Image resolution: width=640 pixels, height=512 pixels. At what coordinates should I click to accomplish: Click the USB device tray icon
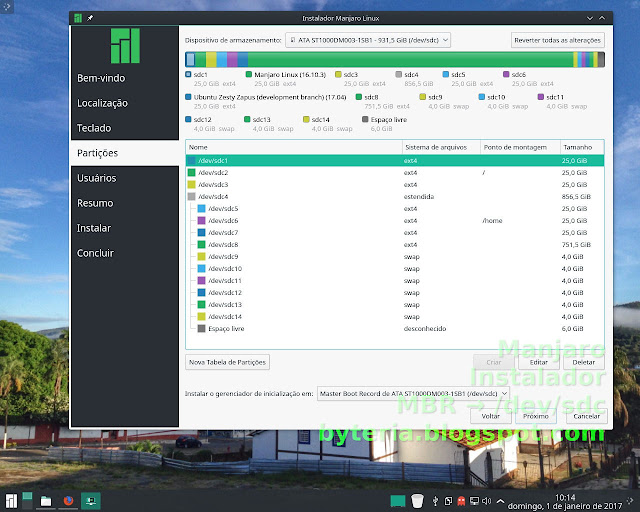pyautogui.click(x=435, y=501)
